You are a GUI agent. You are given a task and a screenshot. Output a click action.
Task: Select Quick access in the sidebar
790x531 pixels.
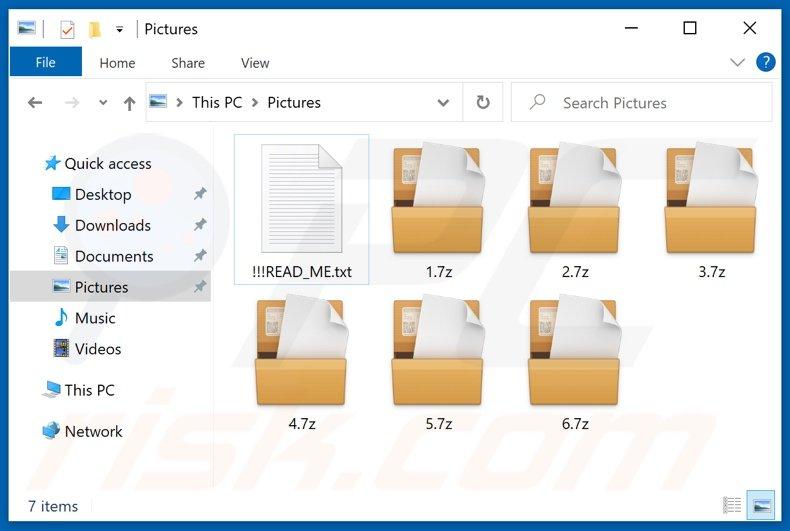107,163
